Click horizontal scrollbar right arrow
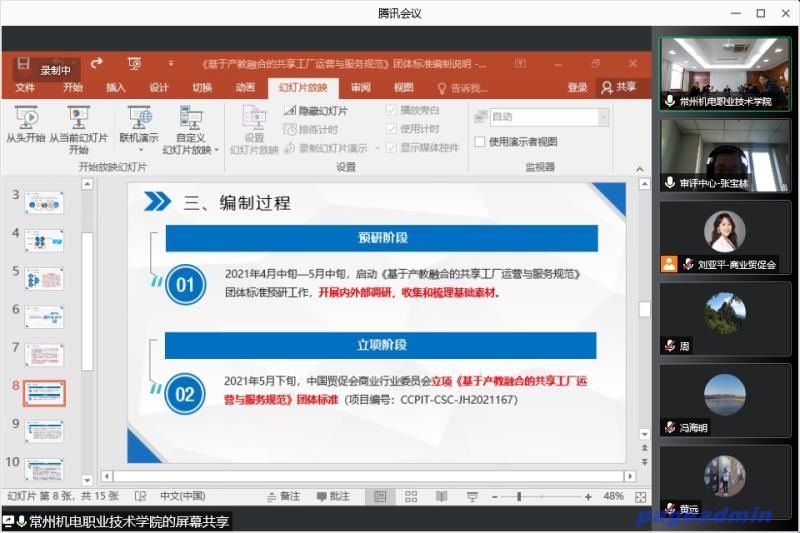The image size is (800, 533). point(630,476)
